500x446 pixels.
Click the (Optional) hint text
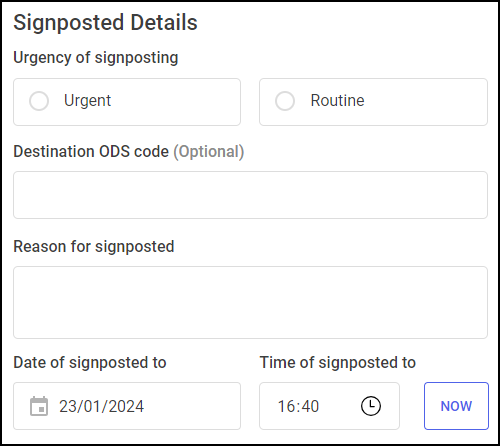(209, 152)
